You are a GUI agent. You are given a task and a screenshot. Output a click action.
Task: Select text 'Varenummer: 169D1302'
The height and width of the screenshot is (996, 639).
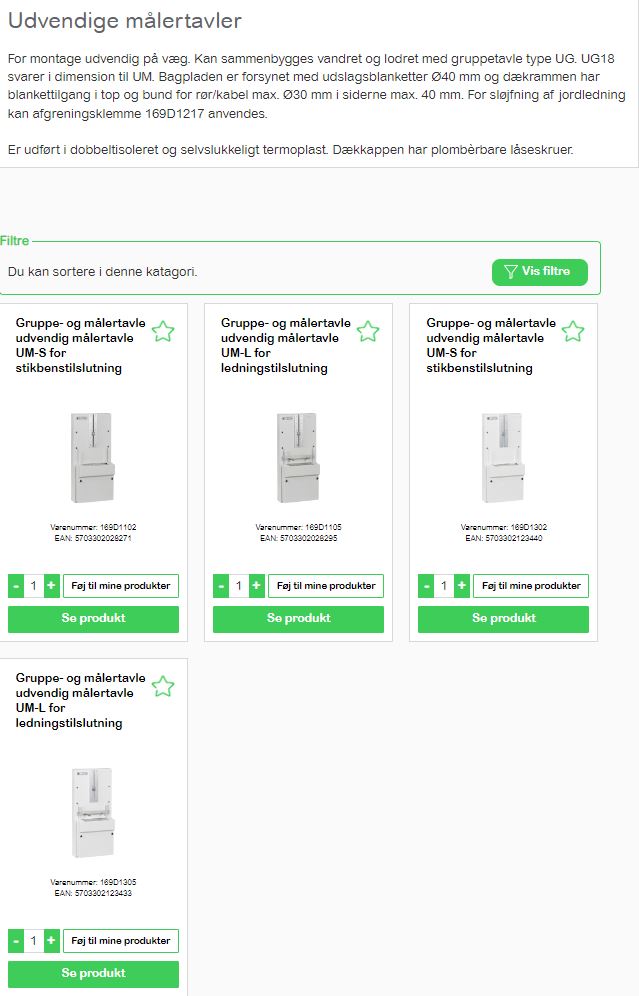click(503, 527)
